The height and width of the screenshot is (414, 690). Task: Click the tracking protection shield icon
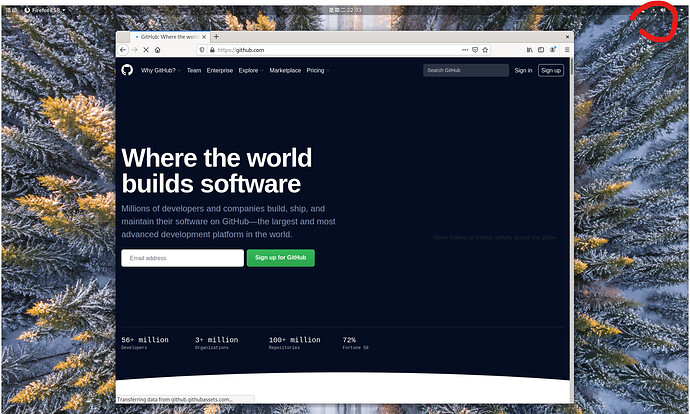pyautogui.click(x=202, y=50)
